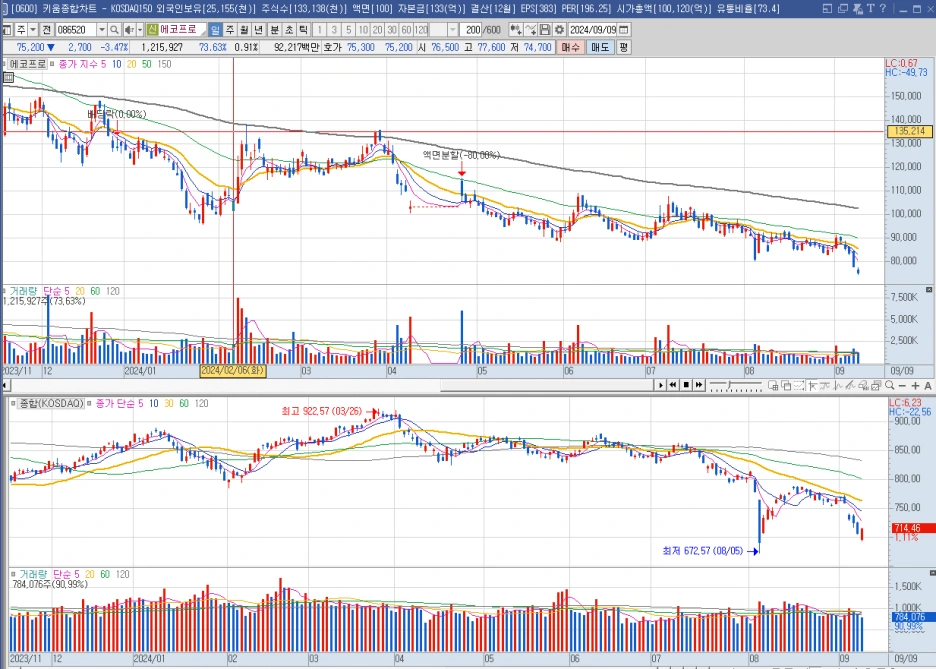Click the 매도 sell button

pos(599,47)
